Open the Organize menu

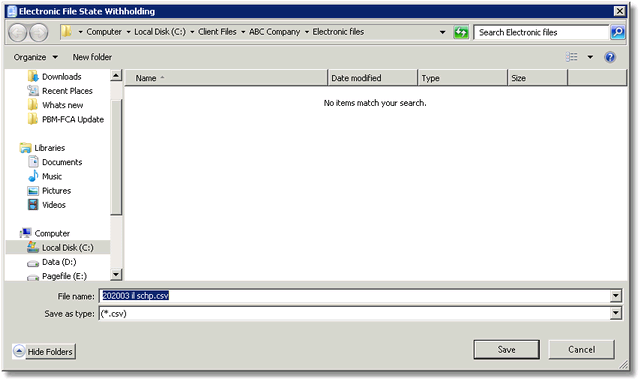click(x=35, y=57)
